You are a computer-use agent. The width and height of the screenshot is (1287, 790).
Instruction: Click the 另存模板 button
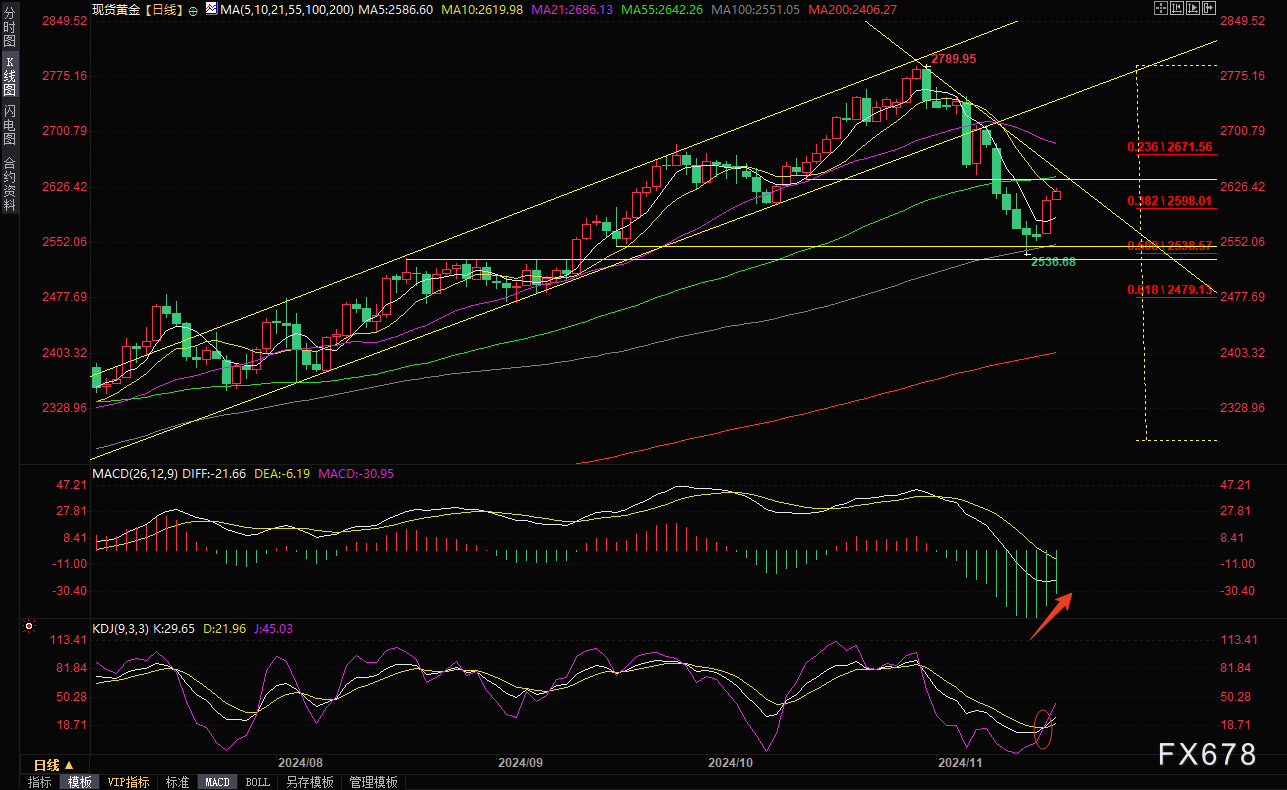click(309, 782)
